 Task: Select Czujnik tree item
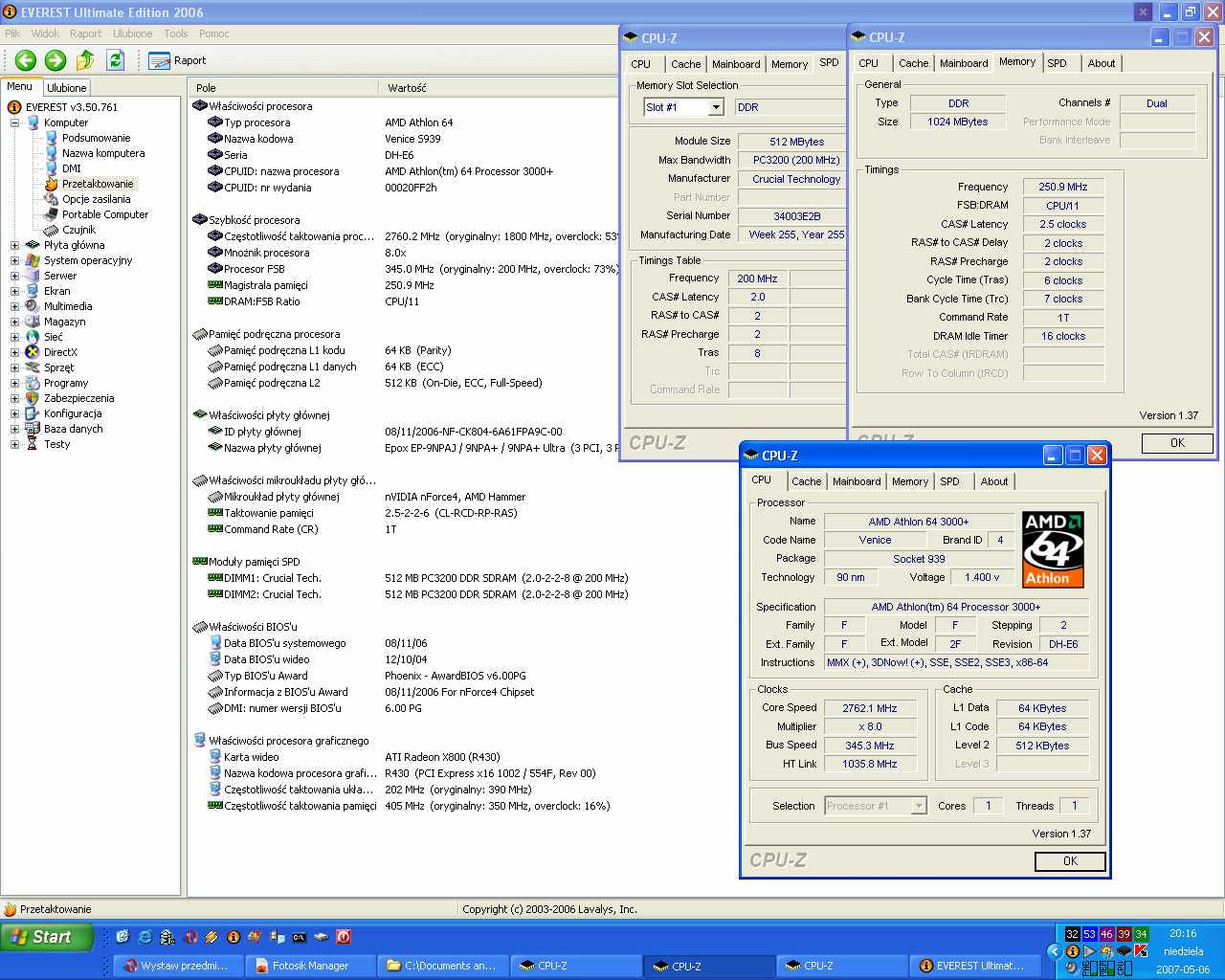78,230
